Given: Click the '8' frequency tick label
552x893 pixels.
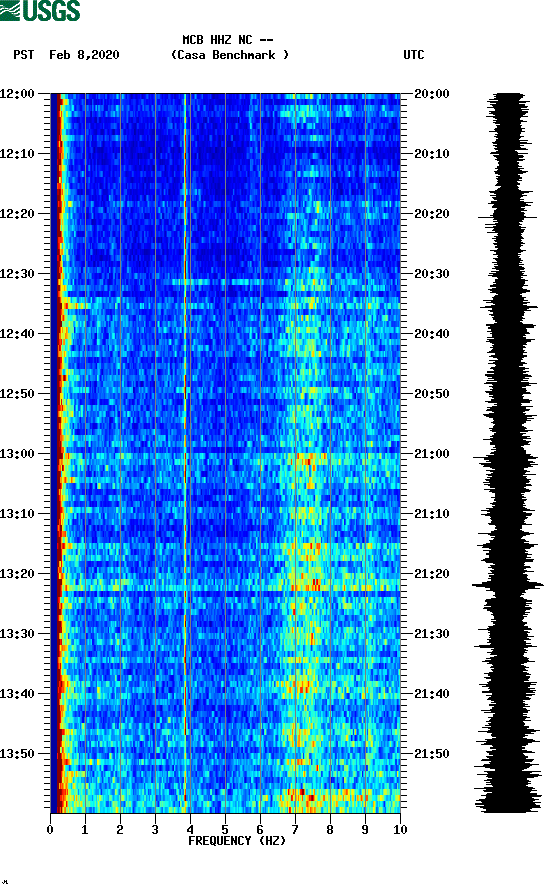Looking at the screenshot, I should click(330, 830).
